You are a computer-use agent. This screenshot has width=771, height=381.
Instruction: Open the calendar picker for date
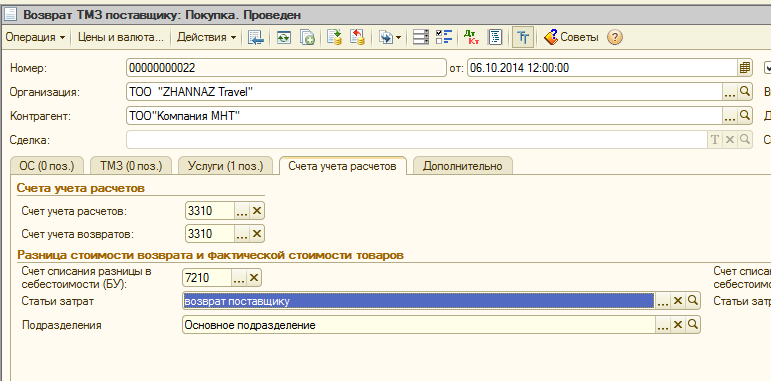coord(745,68)
